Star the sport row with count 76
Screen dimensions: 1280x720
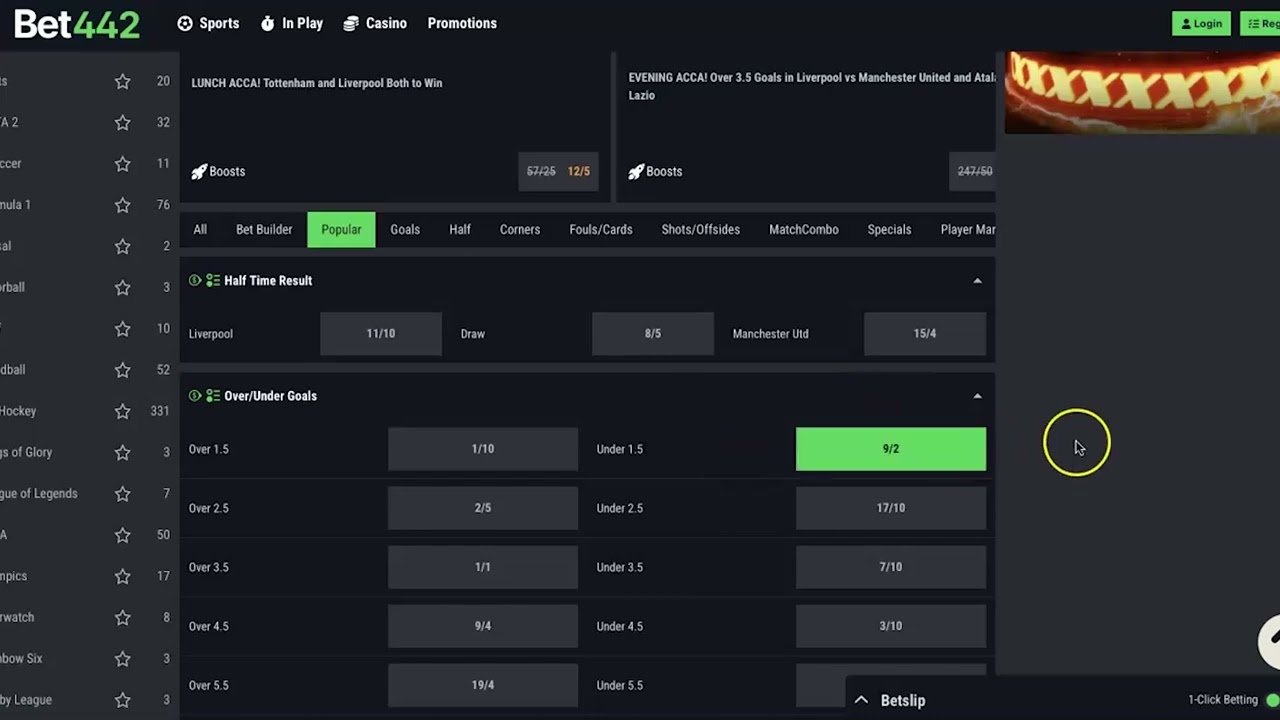[122, 205]
